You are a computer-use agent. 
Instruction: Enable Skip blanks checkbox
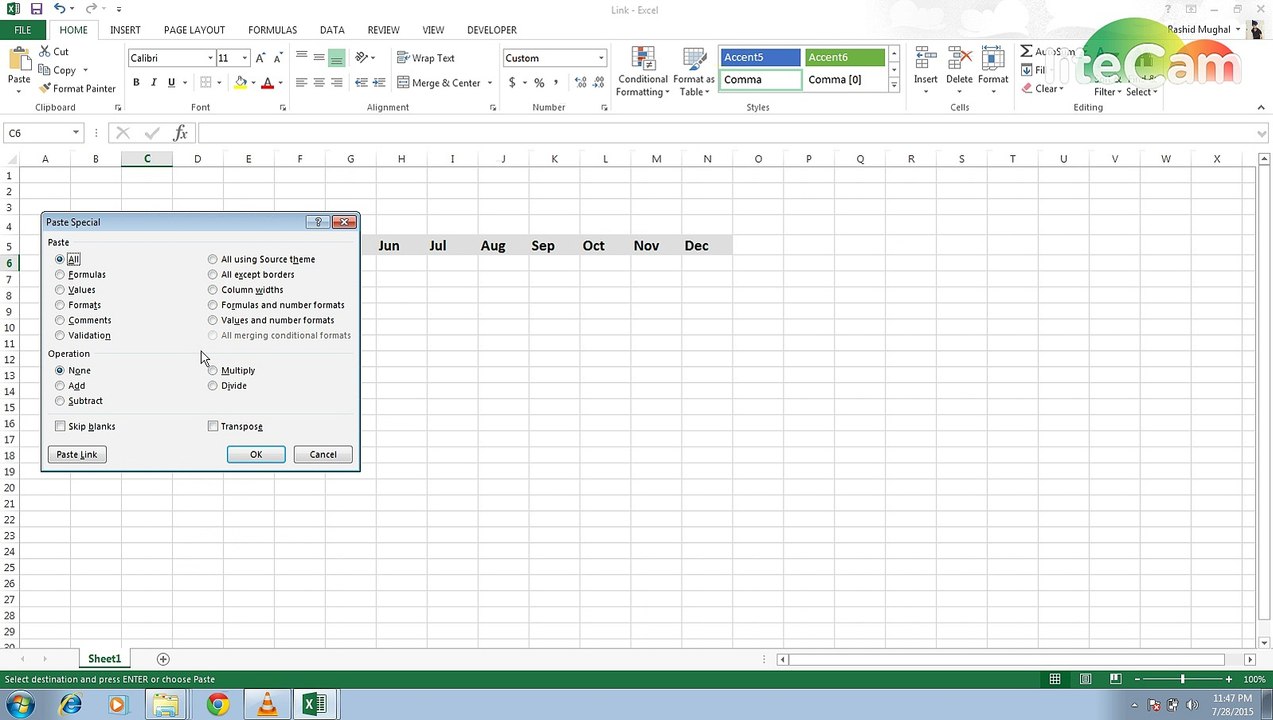60,426
